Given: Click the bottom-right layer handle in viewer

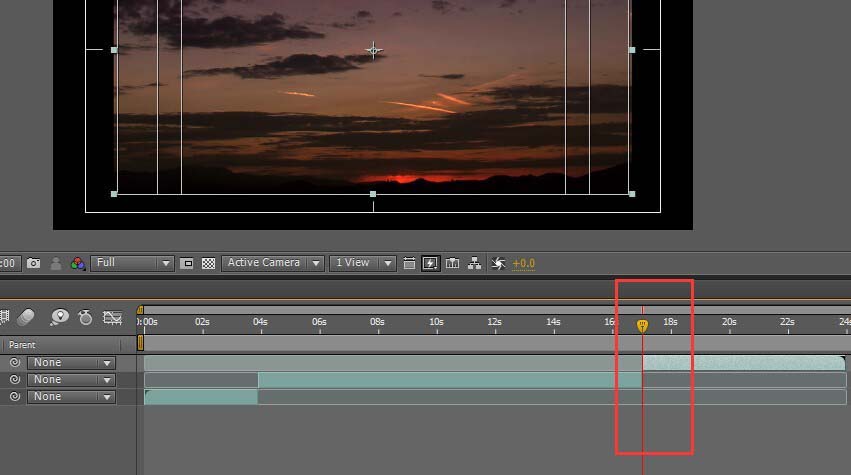Looking at the screenshot, I should (632, 194).
